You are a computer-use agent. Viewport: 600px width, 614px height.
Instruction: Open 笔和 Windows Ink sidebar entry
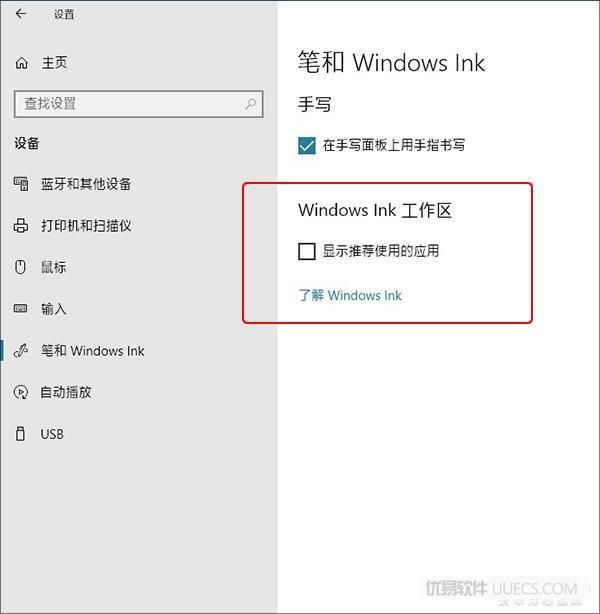click(x=93, y=351)
